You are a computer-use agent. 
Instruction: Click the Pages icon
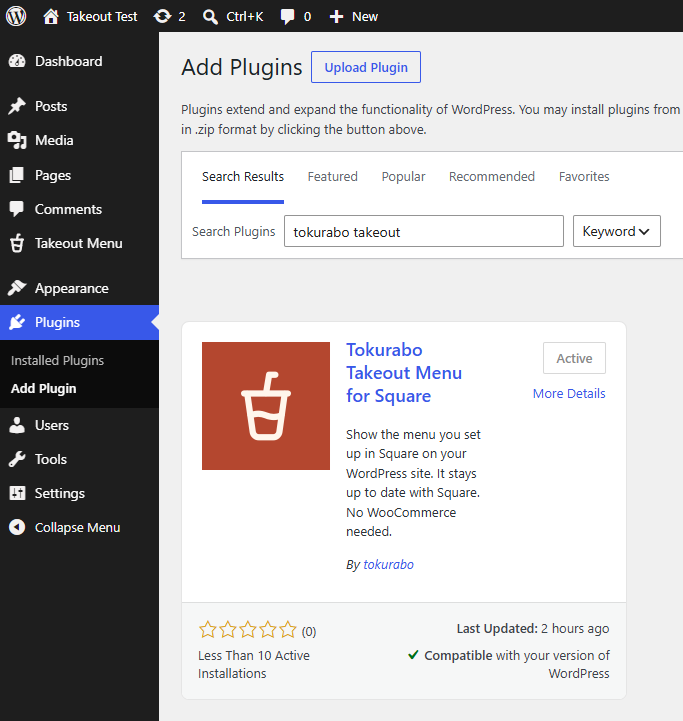(x=17, y=175)
